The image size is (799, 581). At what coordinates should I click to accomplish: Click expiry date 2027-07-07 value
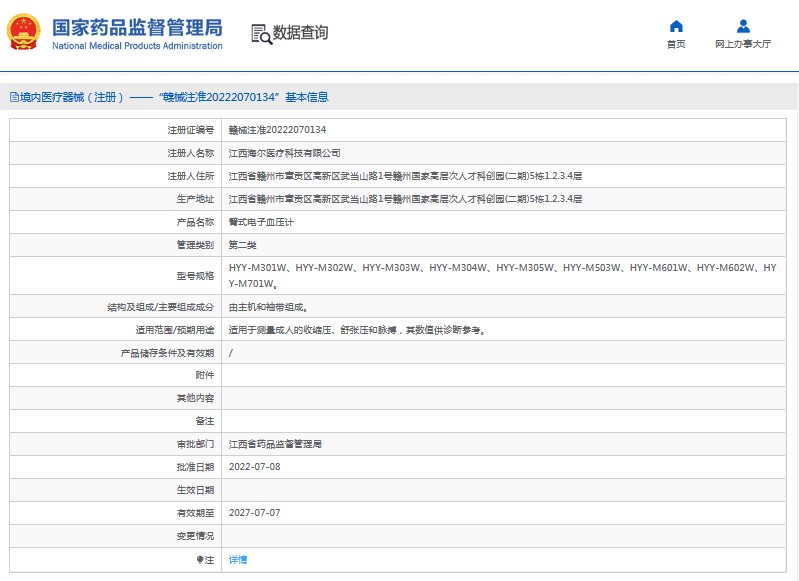255,513
